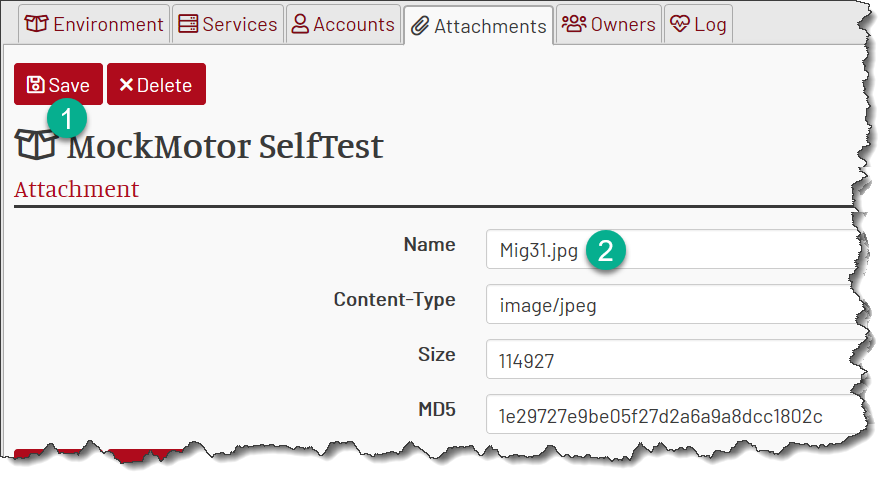This screenshot has height=485, width=893.
Task: Click the Owners group icon
Action: tap(574, 24)
